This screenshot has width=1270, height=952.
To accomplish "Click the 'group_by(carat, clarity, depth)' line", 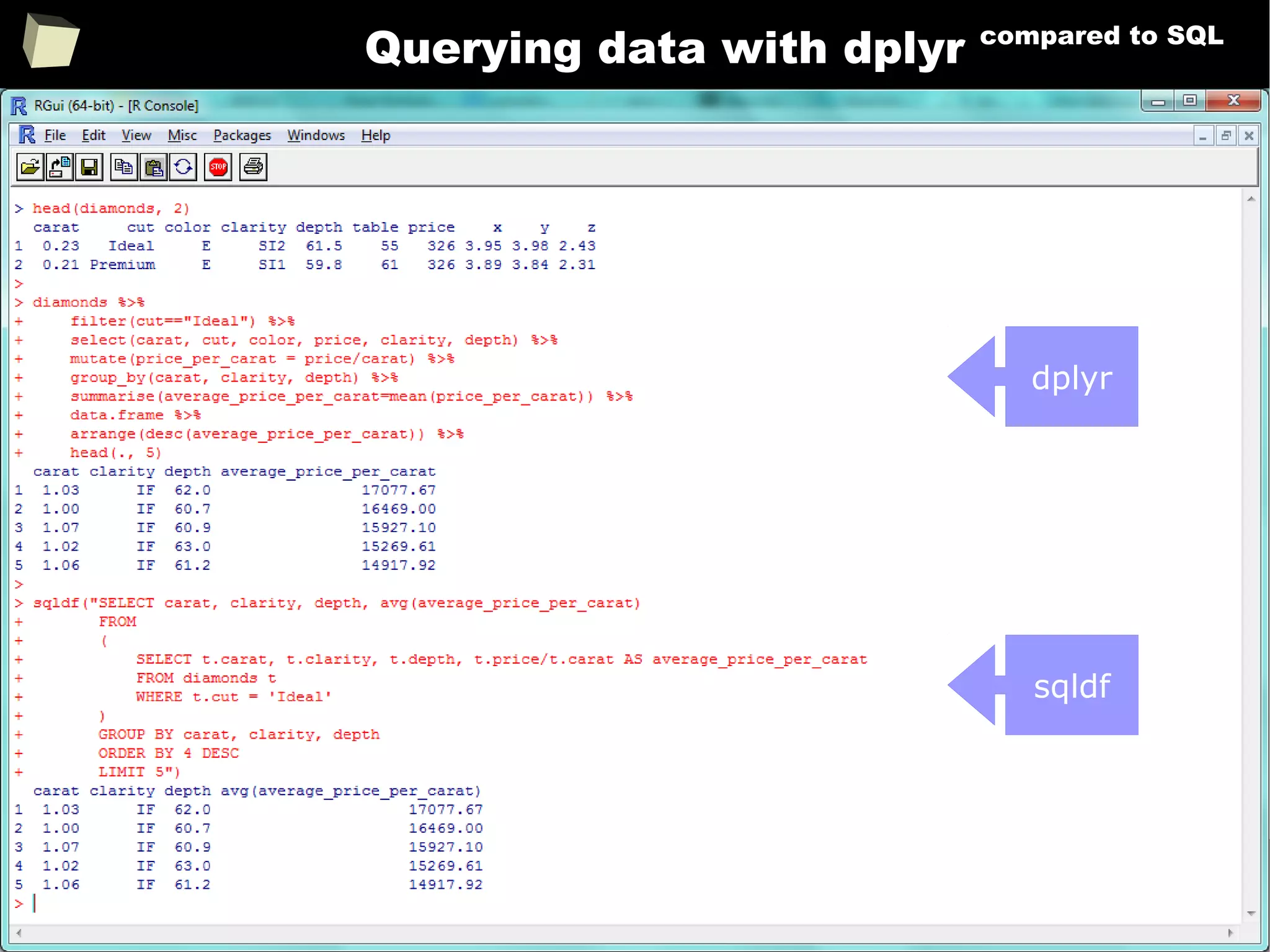I will click(234, 378).
